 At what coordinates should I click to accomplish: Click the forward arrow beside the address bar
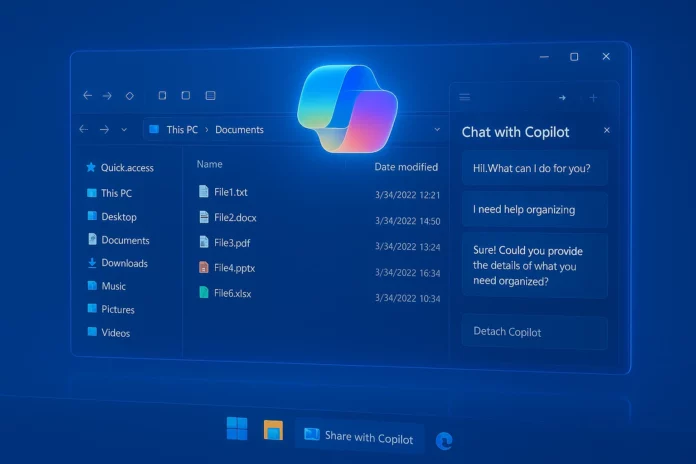click(x=104, y=130)
